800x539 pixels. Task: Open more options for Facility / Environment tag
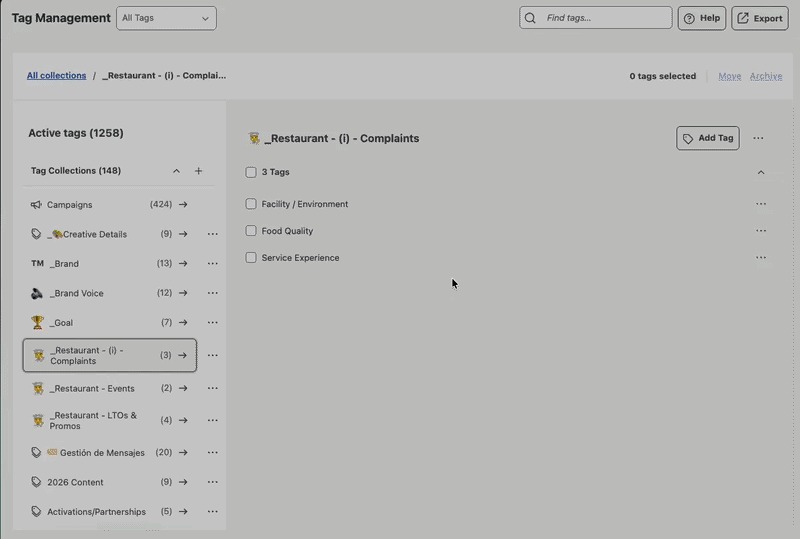[761, 204]
